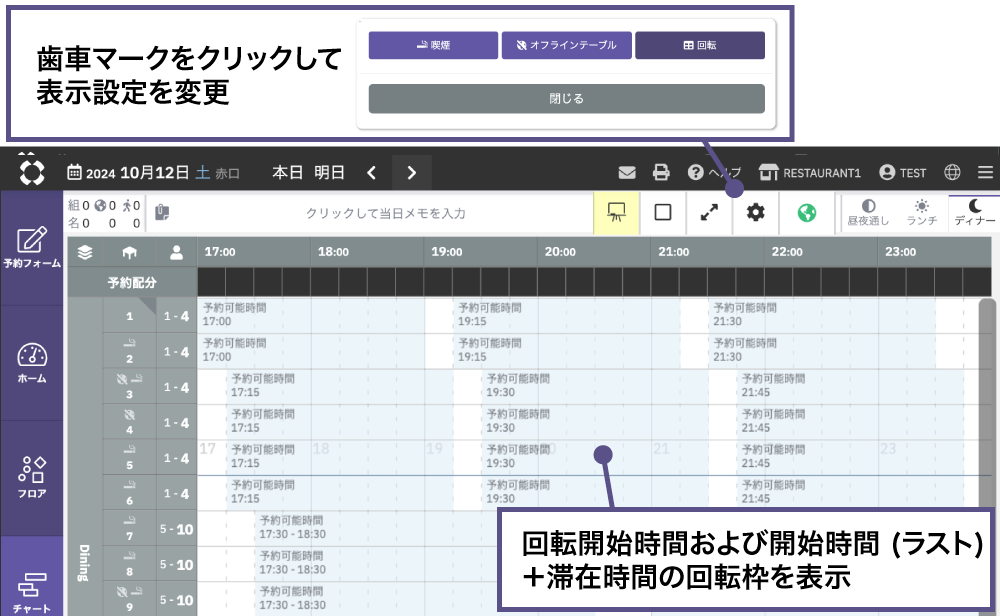
Task: Click the 23:00 time header
Action: coord(901,252)
